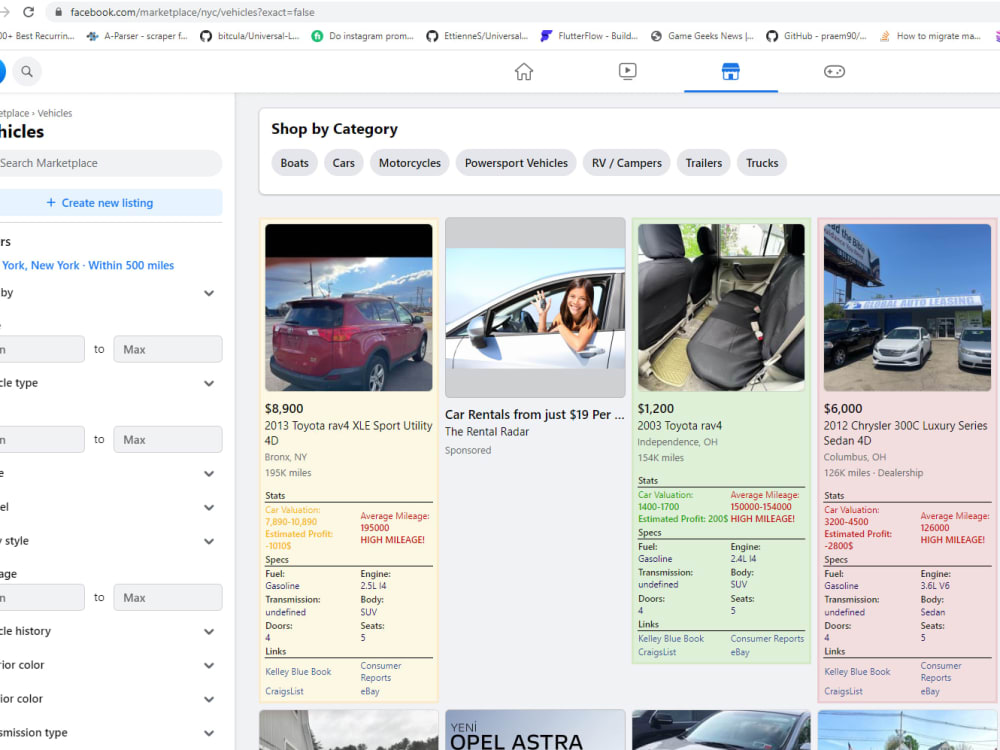The width and height of the screenshot is (1000, 750).
Task: Open the red 2013 Toyota rav4 photo
Action: 349,307
